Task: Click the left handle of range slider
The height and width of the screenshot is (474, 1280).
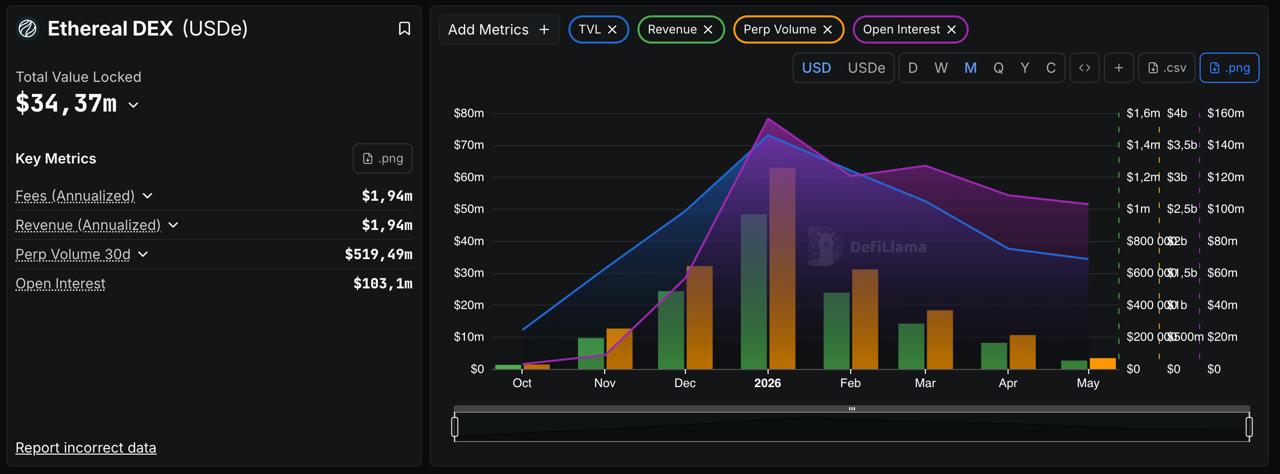Action: (455, 427)
